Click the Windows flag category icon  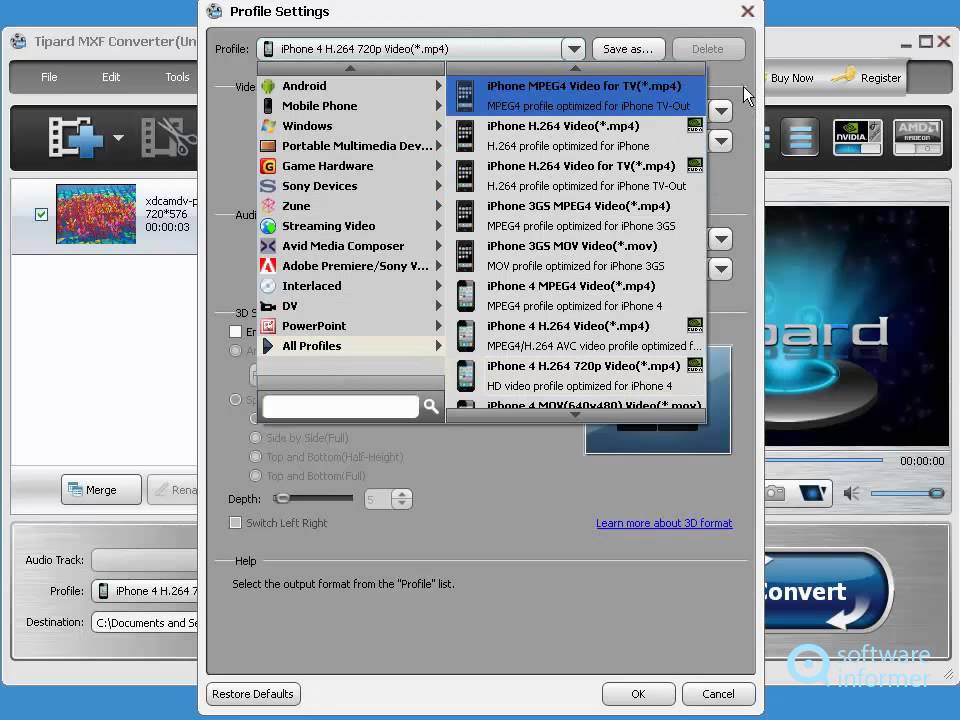pyautogui.click(x=268, y=126)
